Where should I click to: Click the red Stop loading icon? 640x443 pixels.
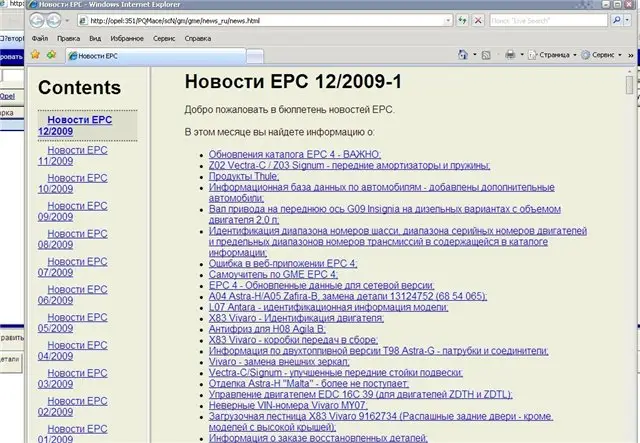click(478, 20)
